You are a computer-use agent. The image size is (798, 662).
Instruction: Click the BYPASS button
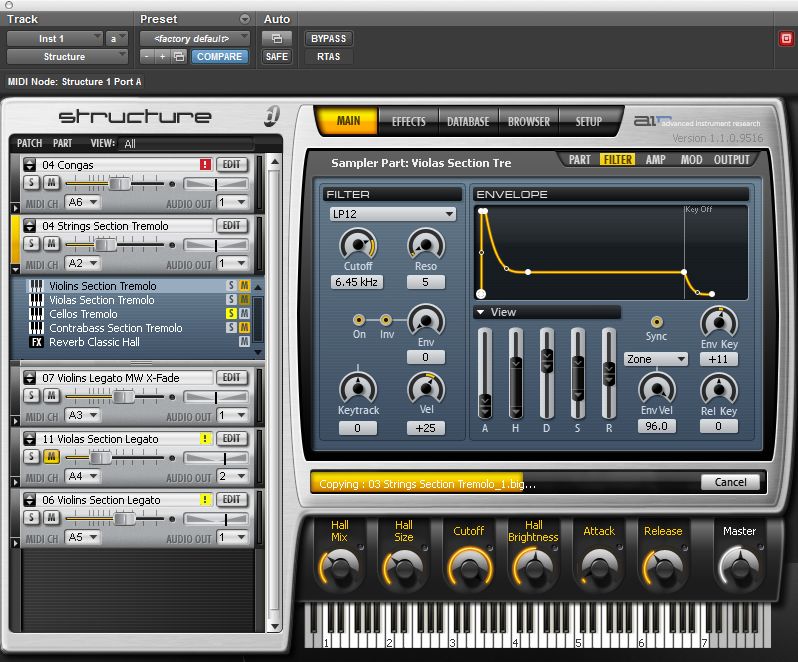pyautogui.click(x=328, y=39)
